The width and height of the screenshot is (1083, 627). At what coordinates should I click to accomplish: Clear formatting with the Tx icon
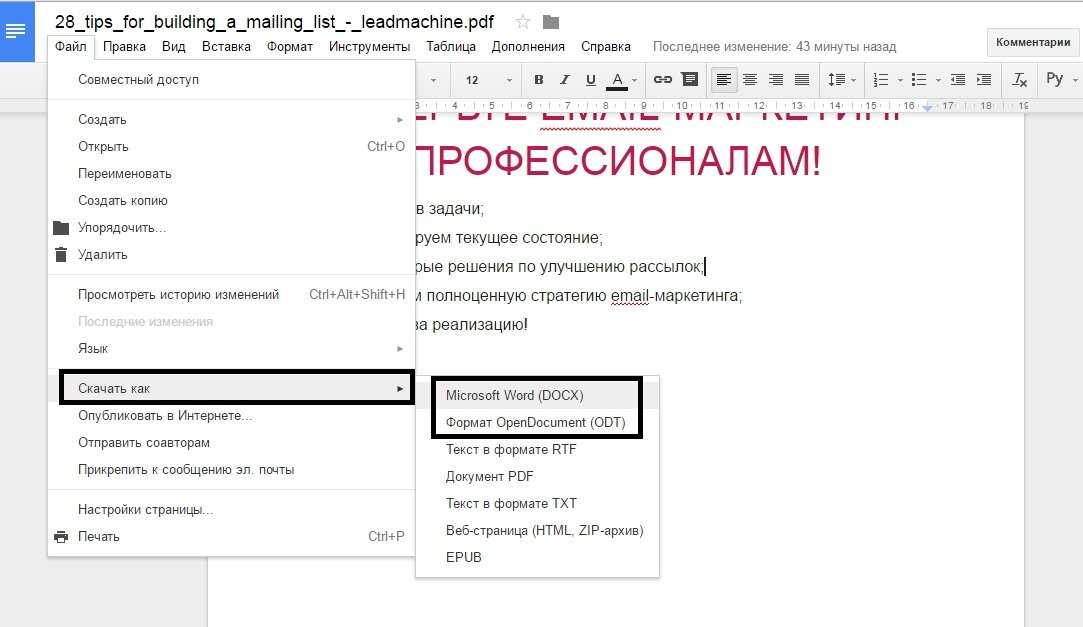click(x=1019, y=79)
